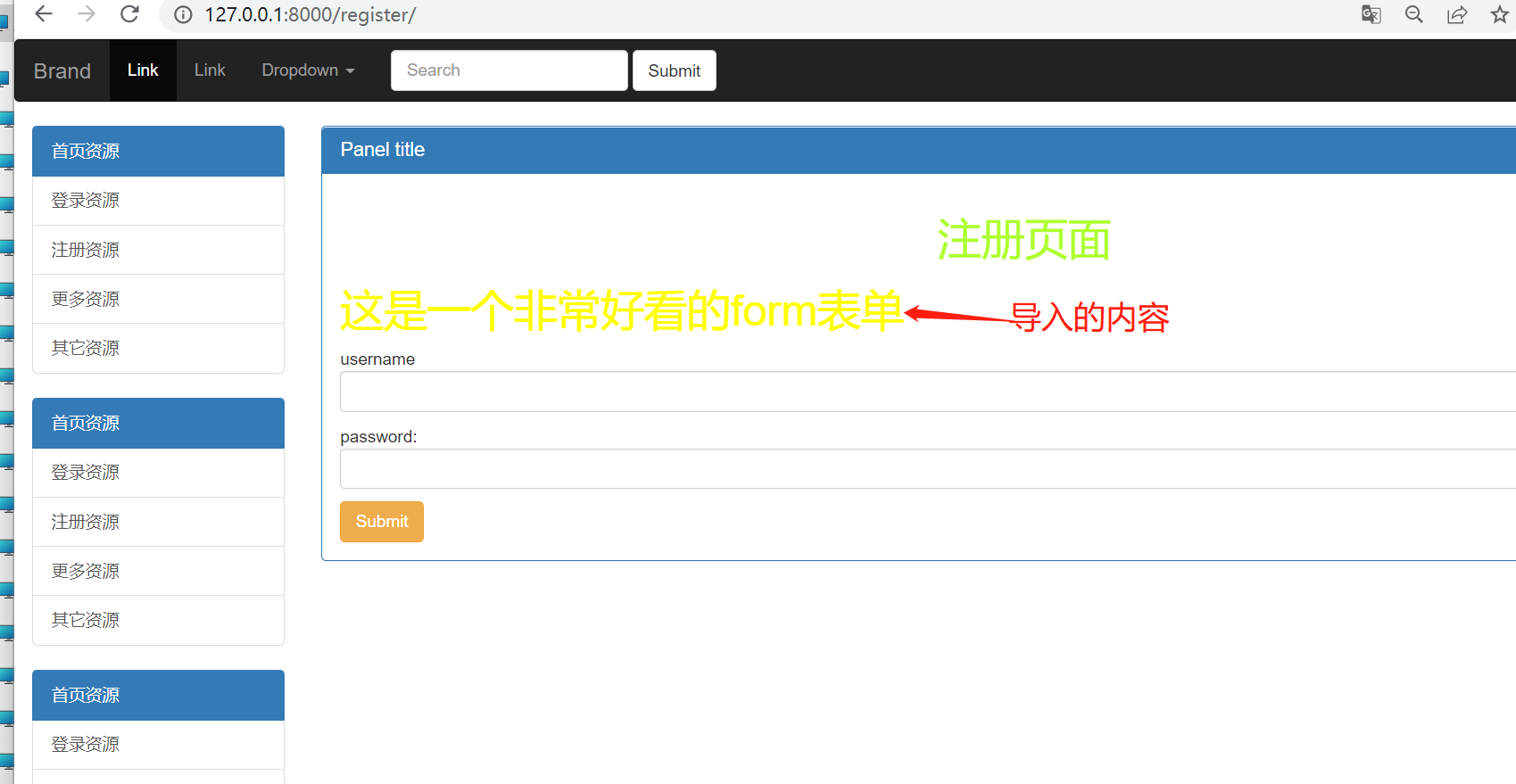
Task: Focus the password input field
Action: tap(928, 469)
